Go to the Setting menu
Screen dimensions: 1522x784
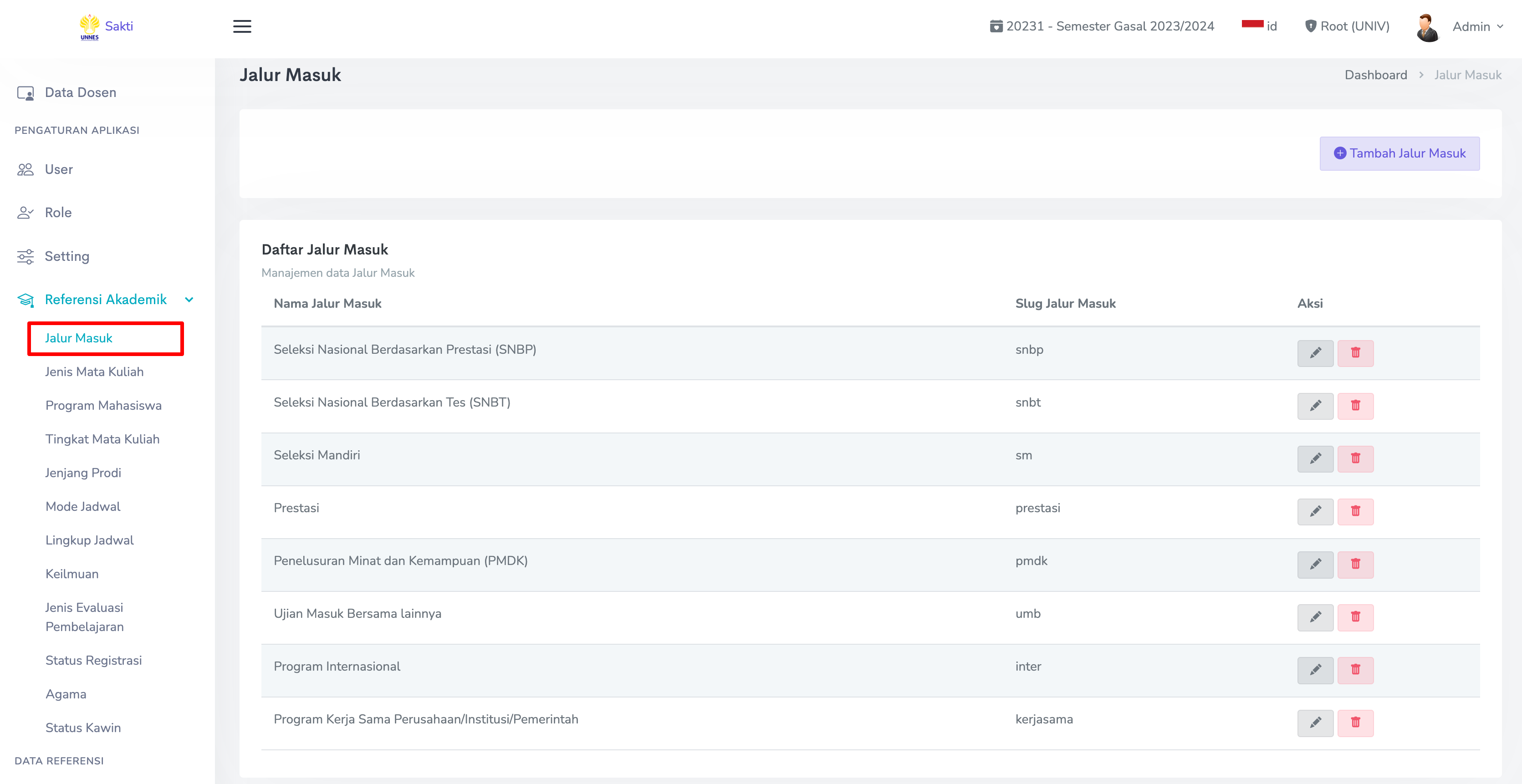pyautogui.click(x=67, y=256)
